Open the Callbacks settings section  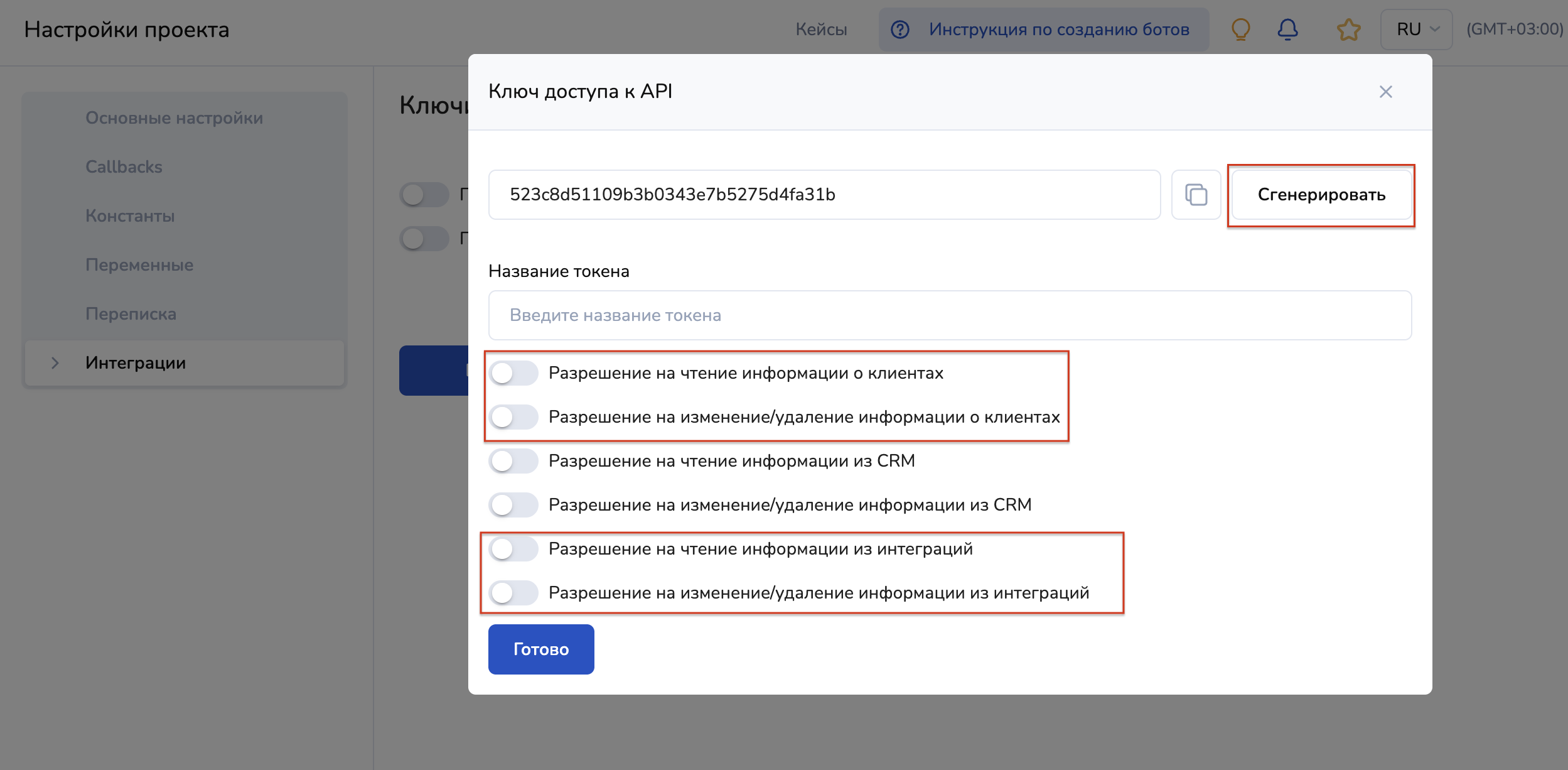pyautogui.click(x=124, y=167)
